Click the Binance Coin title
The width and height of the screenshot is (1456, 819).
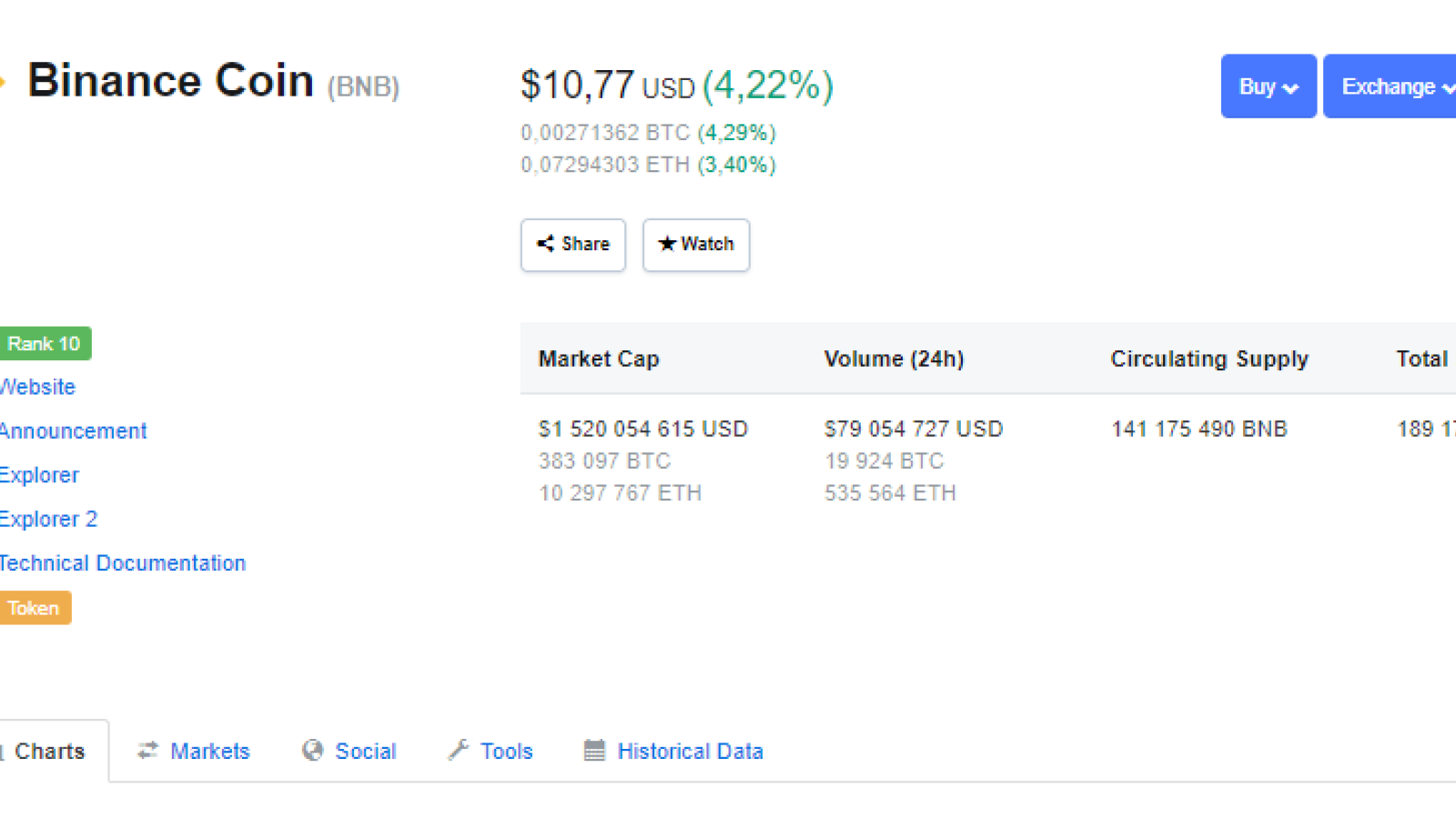tap(171, 80)
